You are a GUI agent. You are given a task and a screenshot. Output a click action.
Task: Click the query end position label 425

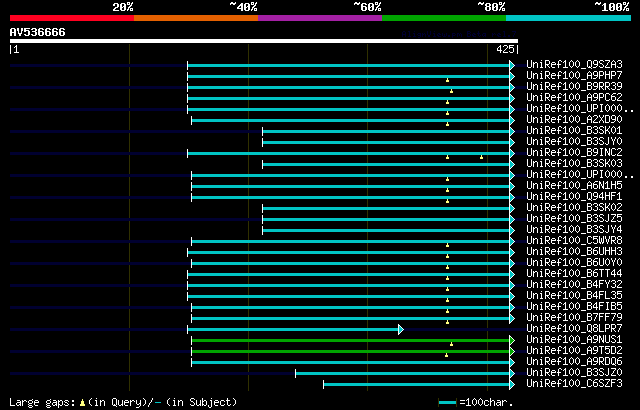pos(505,49)
